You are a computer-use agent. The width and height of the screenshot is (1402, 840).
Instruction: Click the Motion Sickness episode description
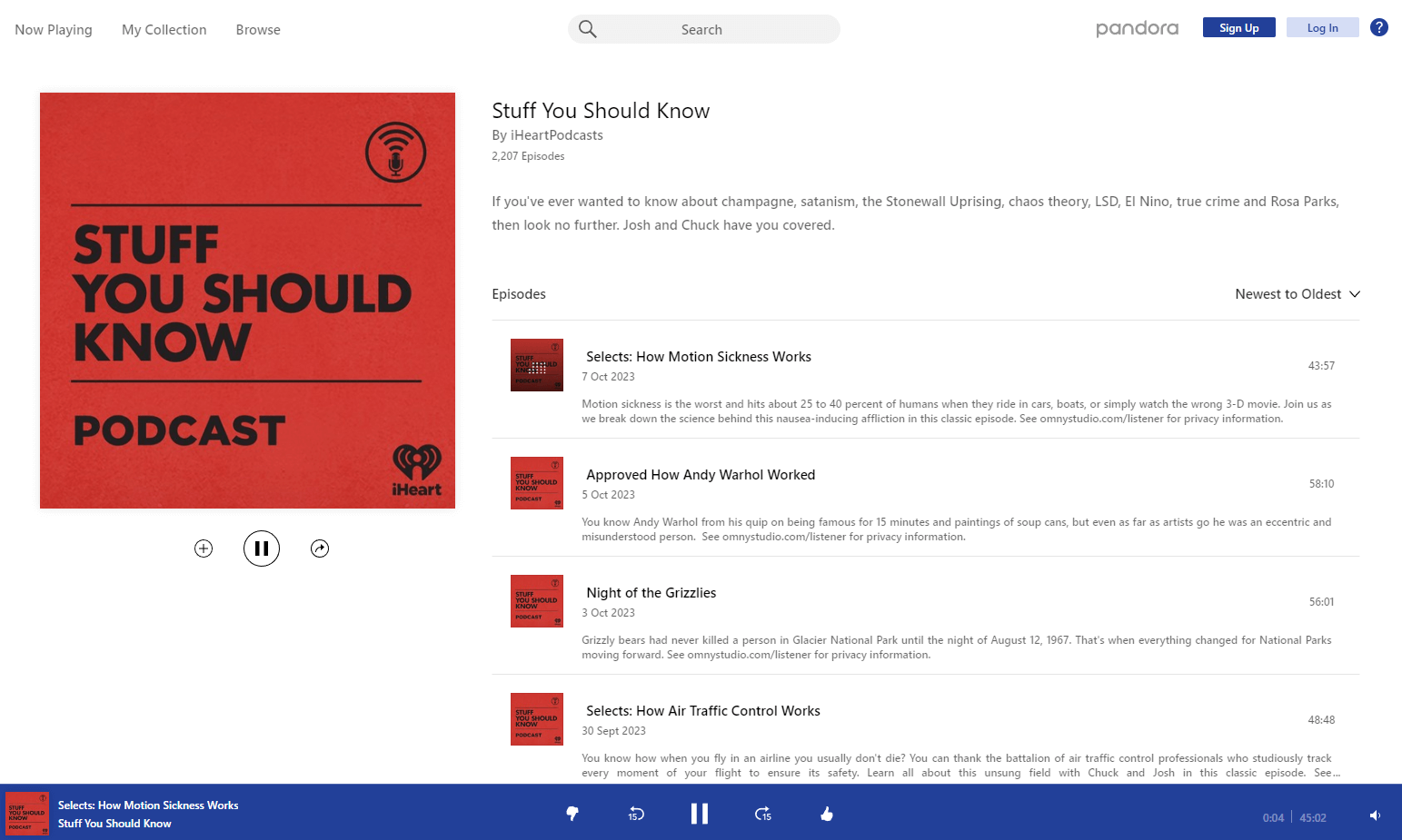[x=957, y=411]
